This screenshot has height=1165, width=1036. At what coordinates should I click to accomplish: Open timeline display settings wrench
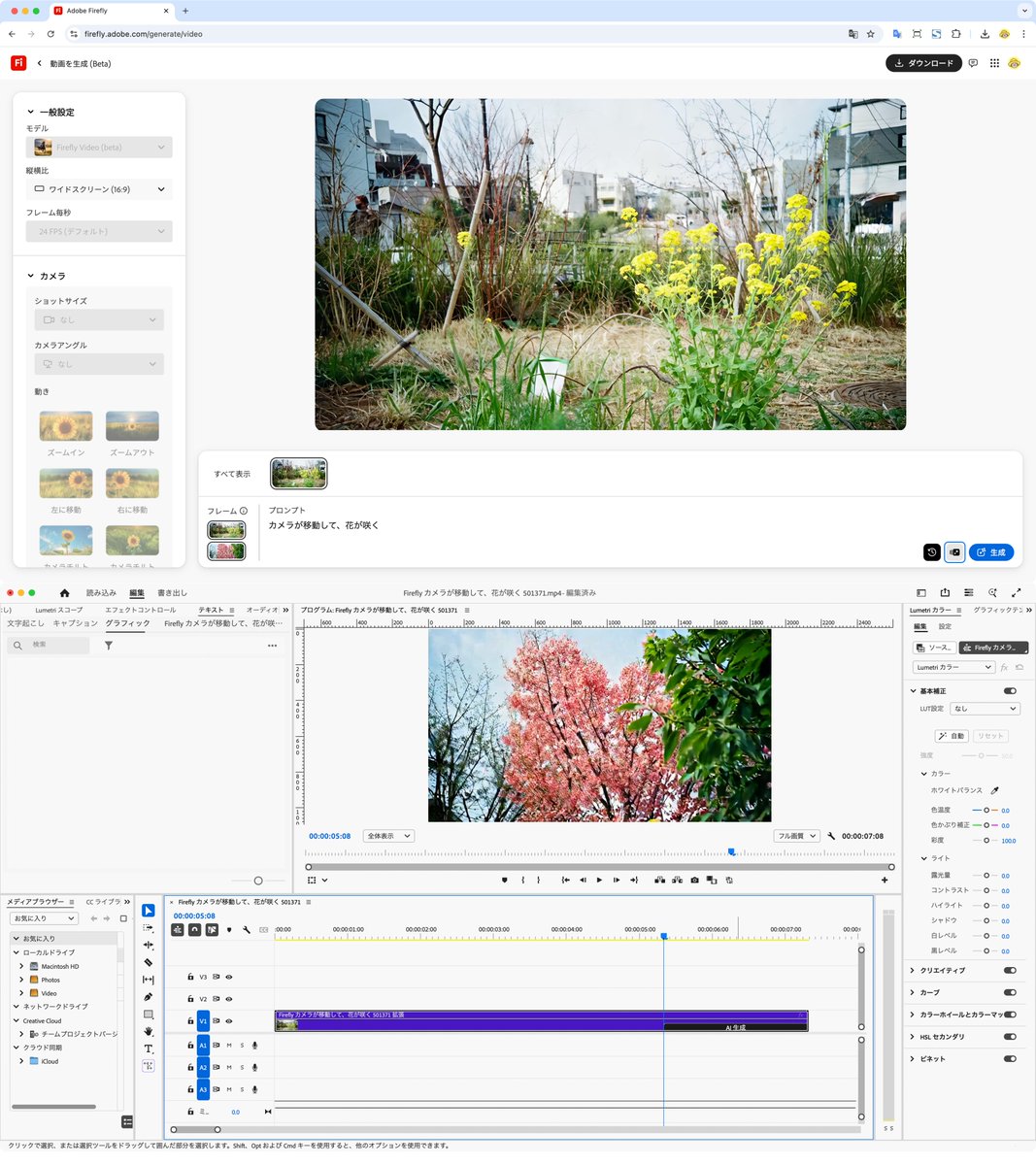pyautogui.click(x=247, y=930)
